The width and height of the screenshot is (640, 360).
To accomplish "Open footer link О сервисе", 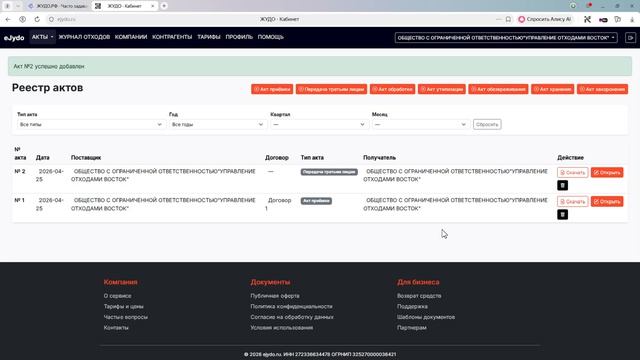I will 117,296.
